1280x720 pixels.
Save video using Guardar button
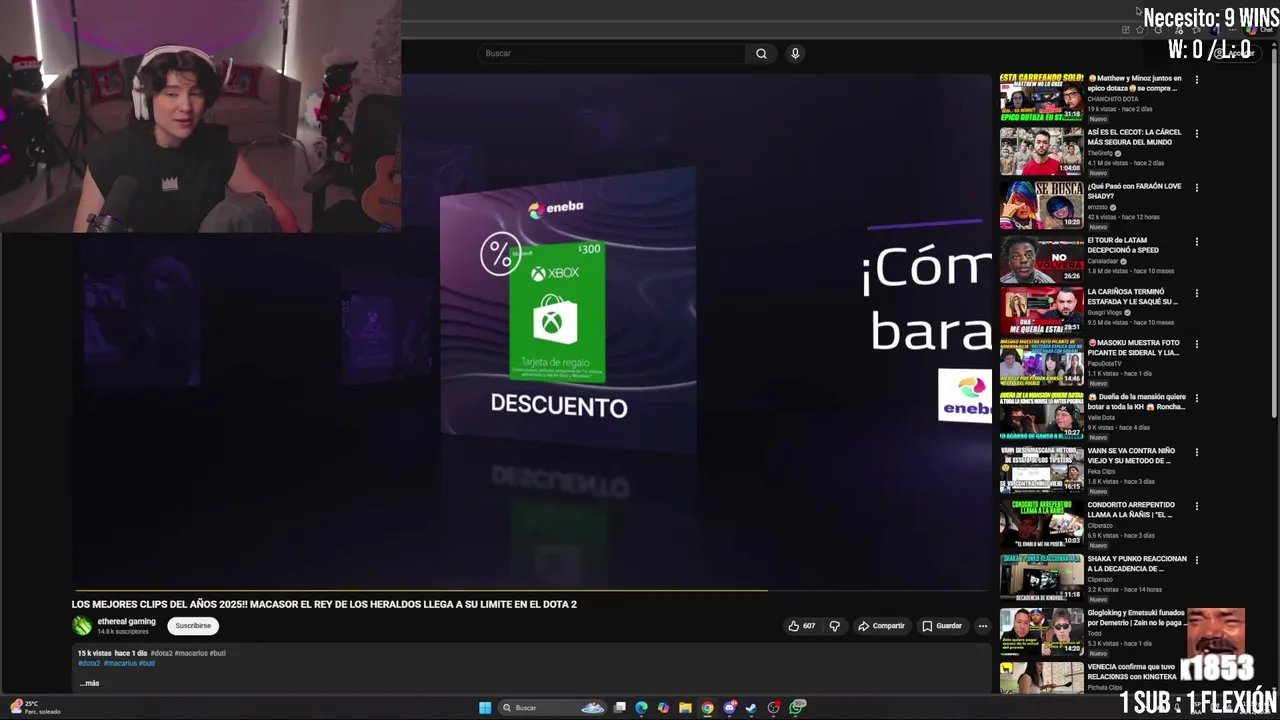(942, 626)
